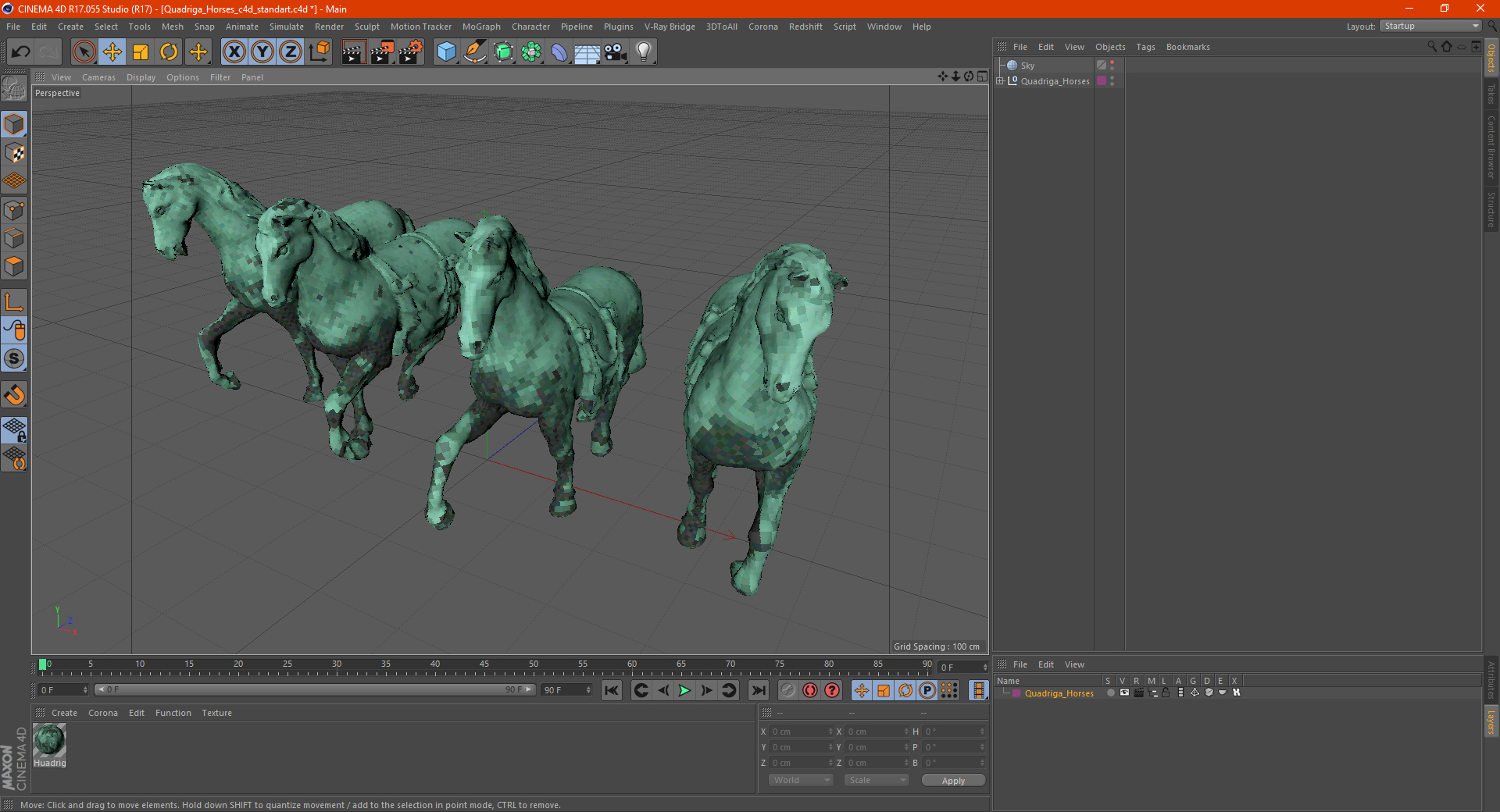
Task: Open the viewport Display menu
Action: [x=141, y=77]
